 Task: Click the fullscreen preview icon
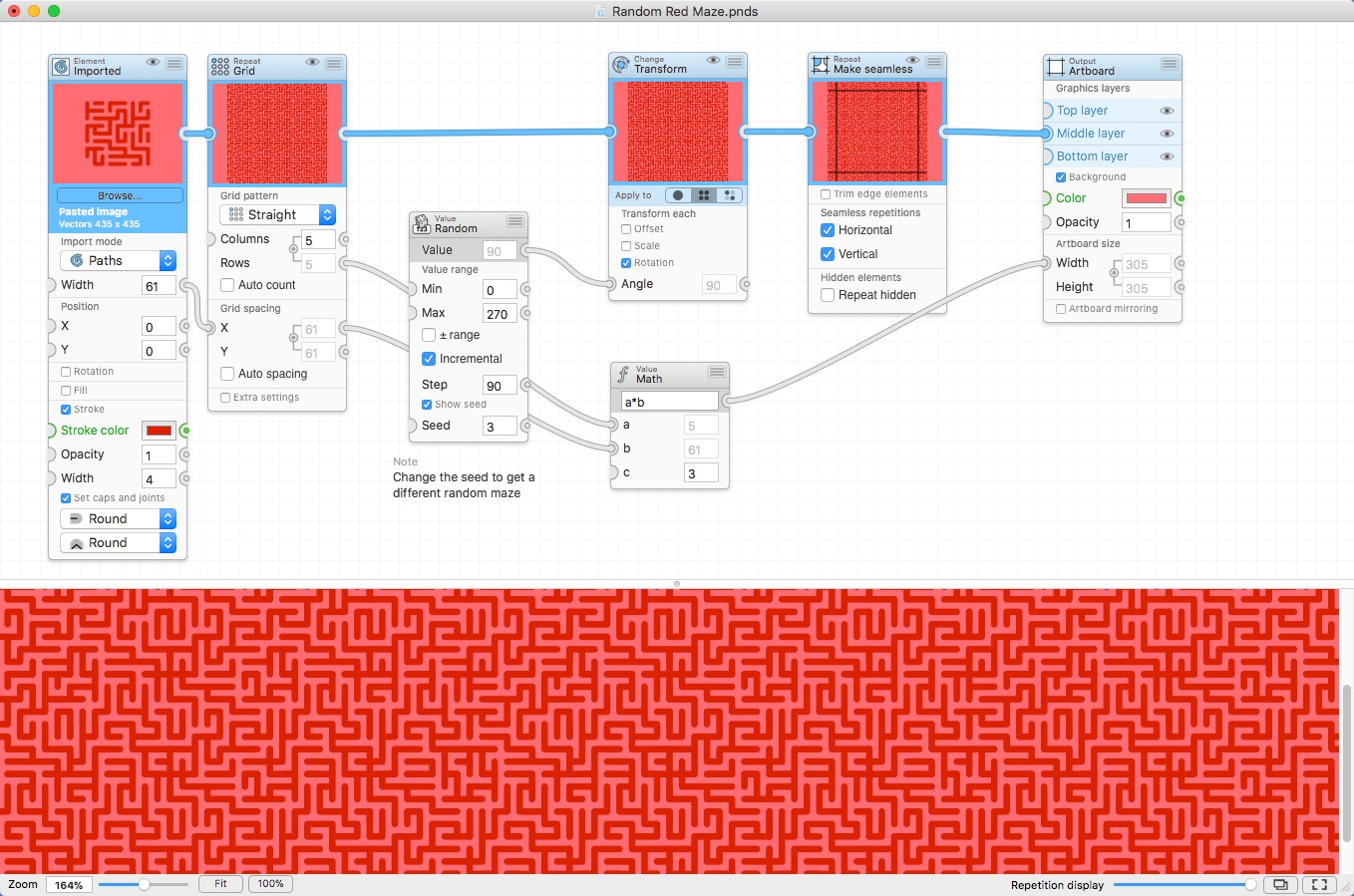point(1319,885)
